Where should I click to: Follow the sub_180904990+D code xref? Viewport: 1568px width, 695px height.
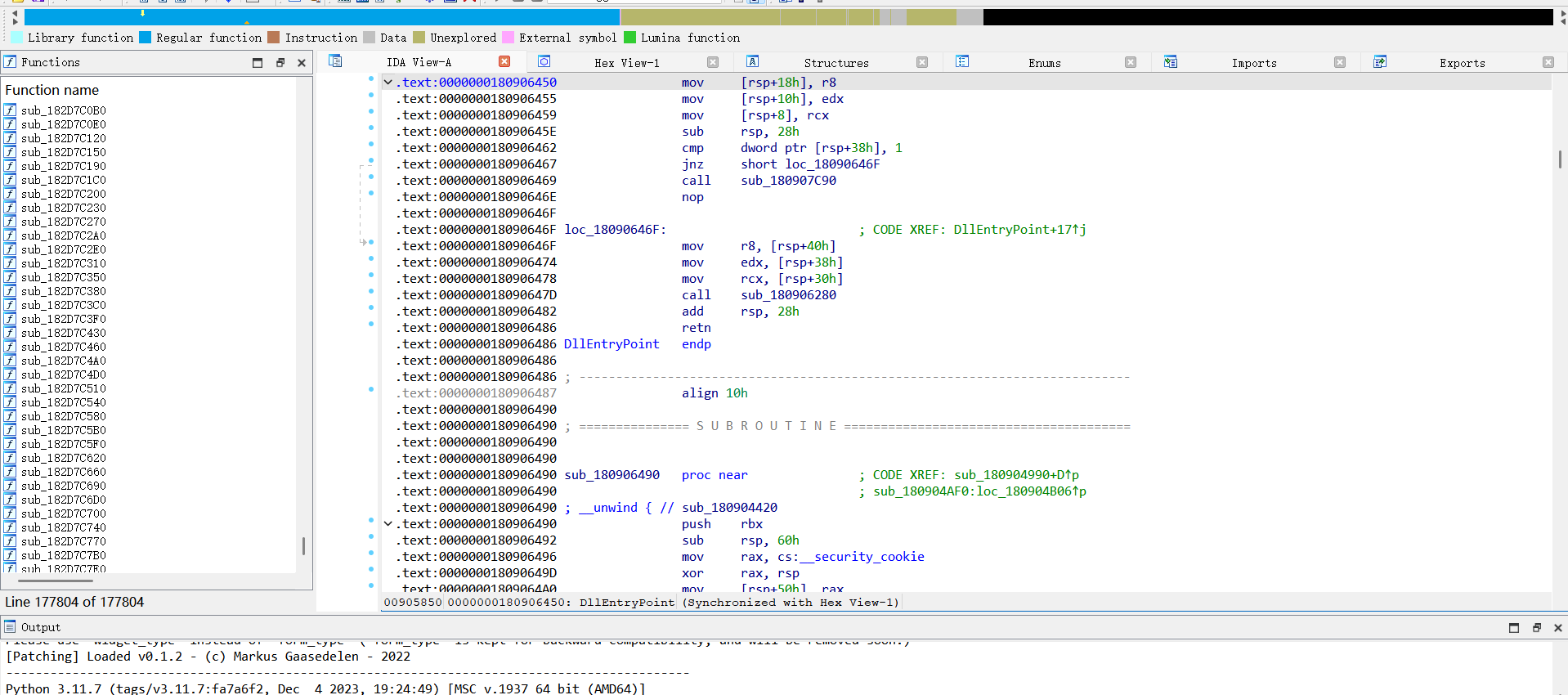click(x=1016, y=474)
